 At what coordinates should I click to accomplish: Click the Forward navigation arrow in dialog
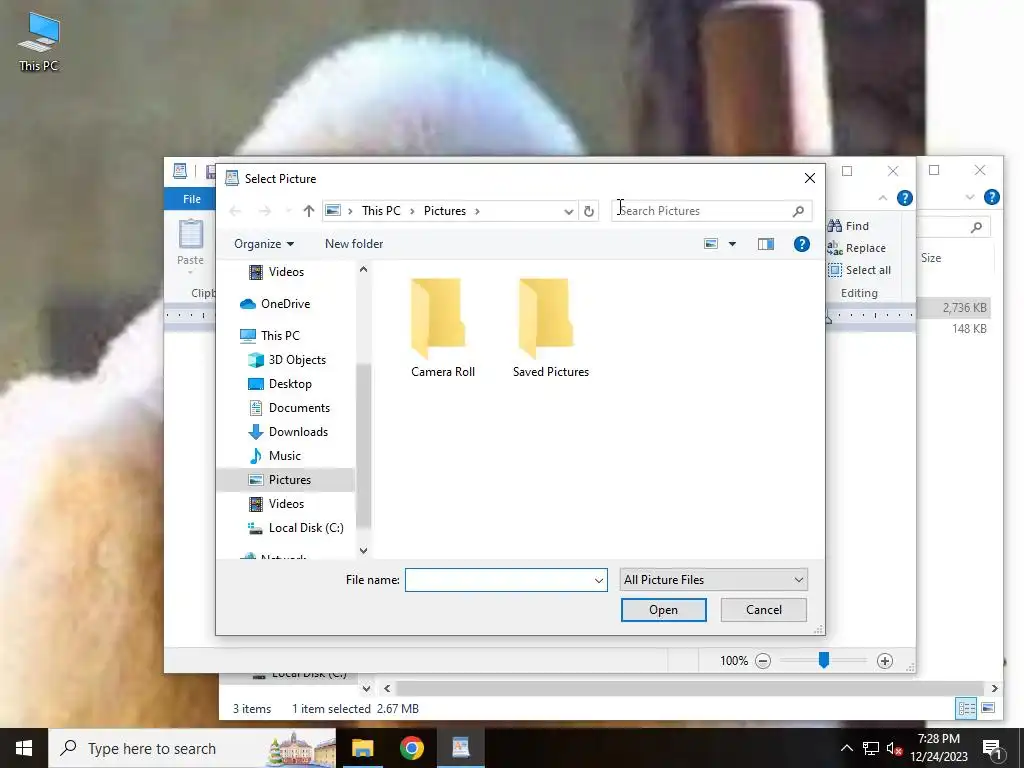click(264, 211)
